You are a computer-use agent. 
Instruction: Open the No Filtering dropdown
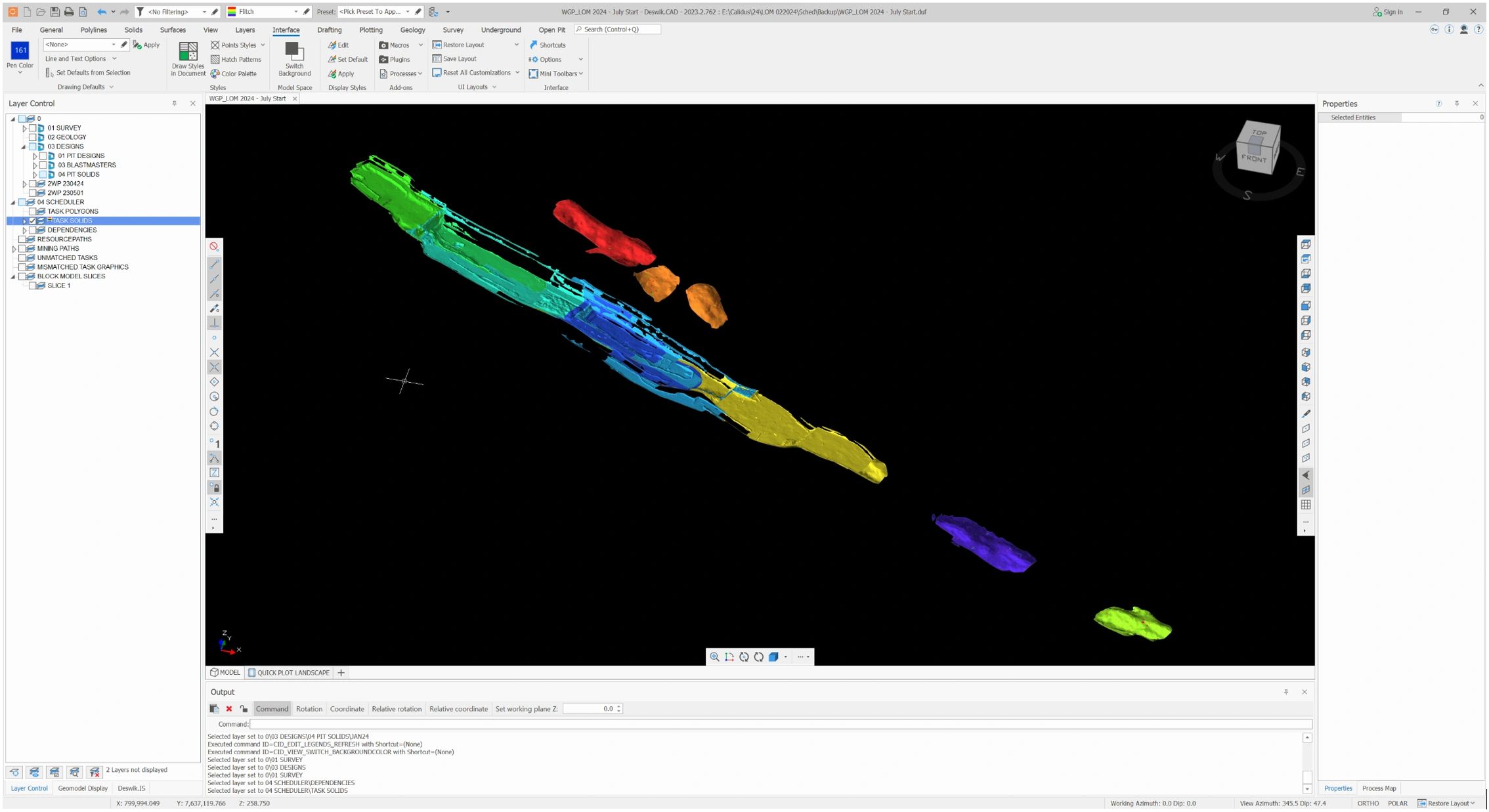[x=204, y=12]
